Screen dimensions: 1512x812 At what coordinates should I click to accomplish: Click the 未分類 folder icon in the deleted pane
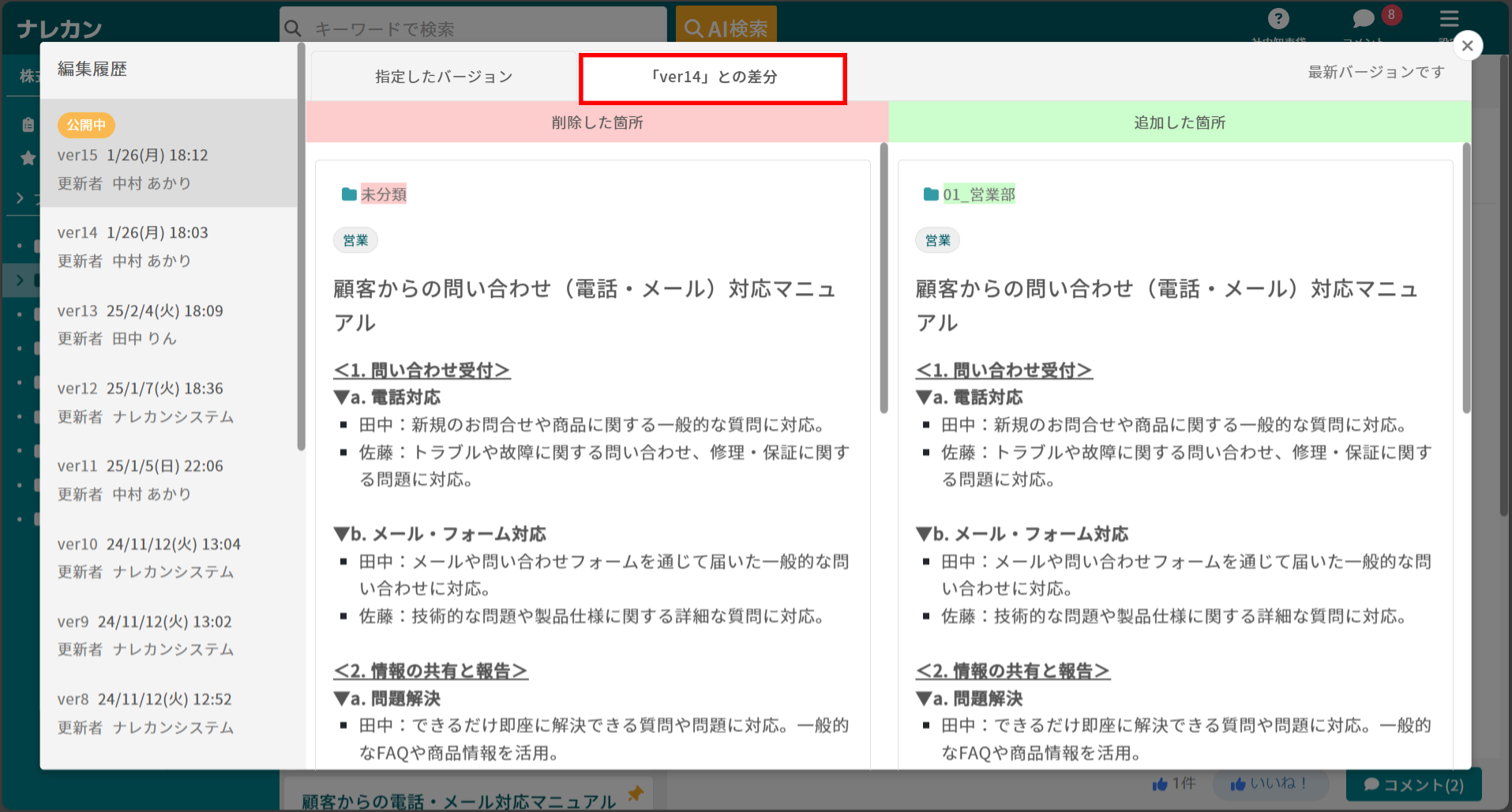pyautogui.click(x=348, y=193)
